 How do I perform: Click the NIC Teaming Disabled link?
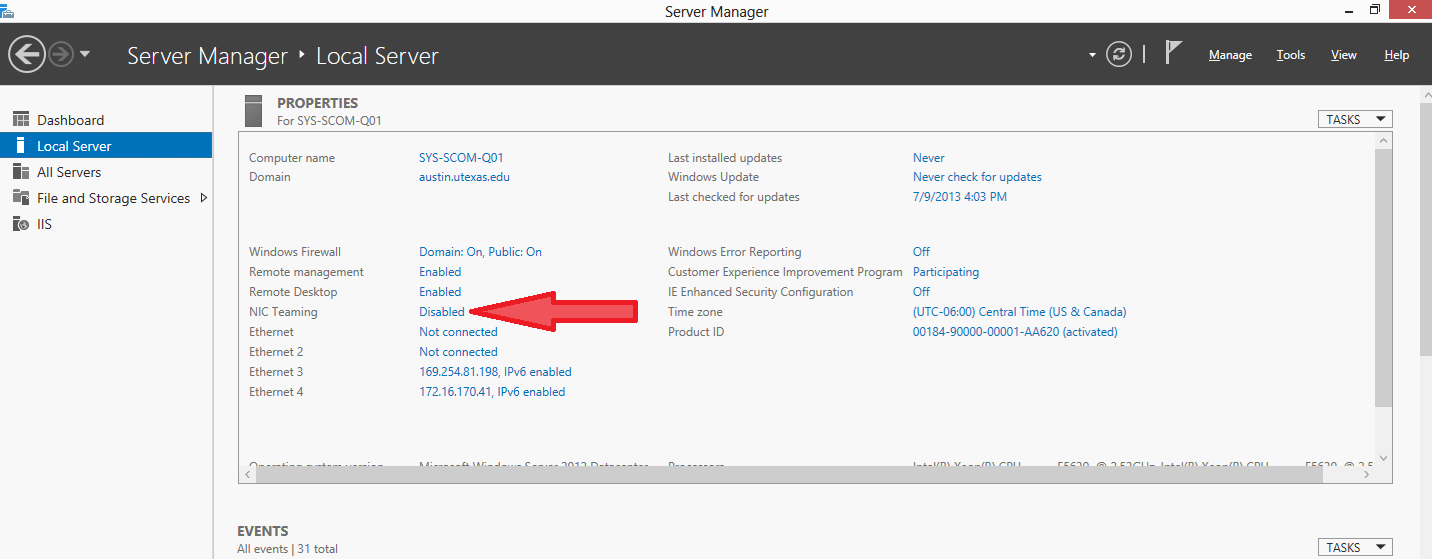441,312
